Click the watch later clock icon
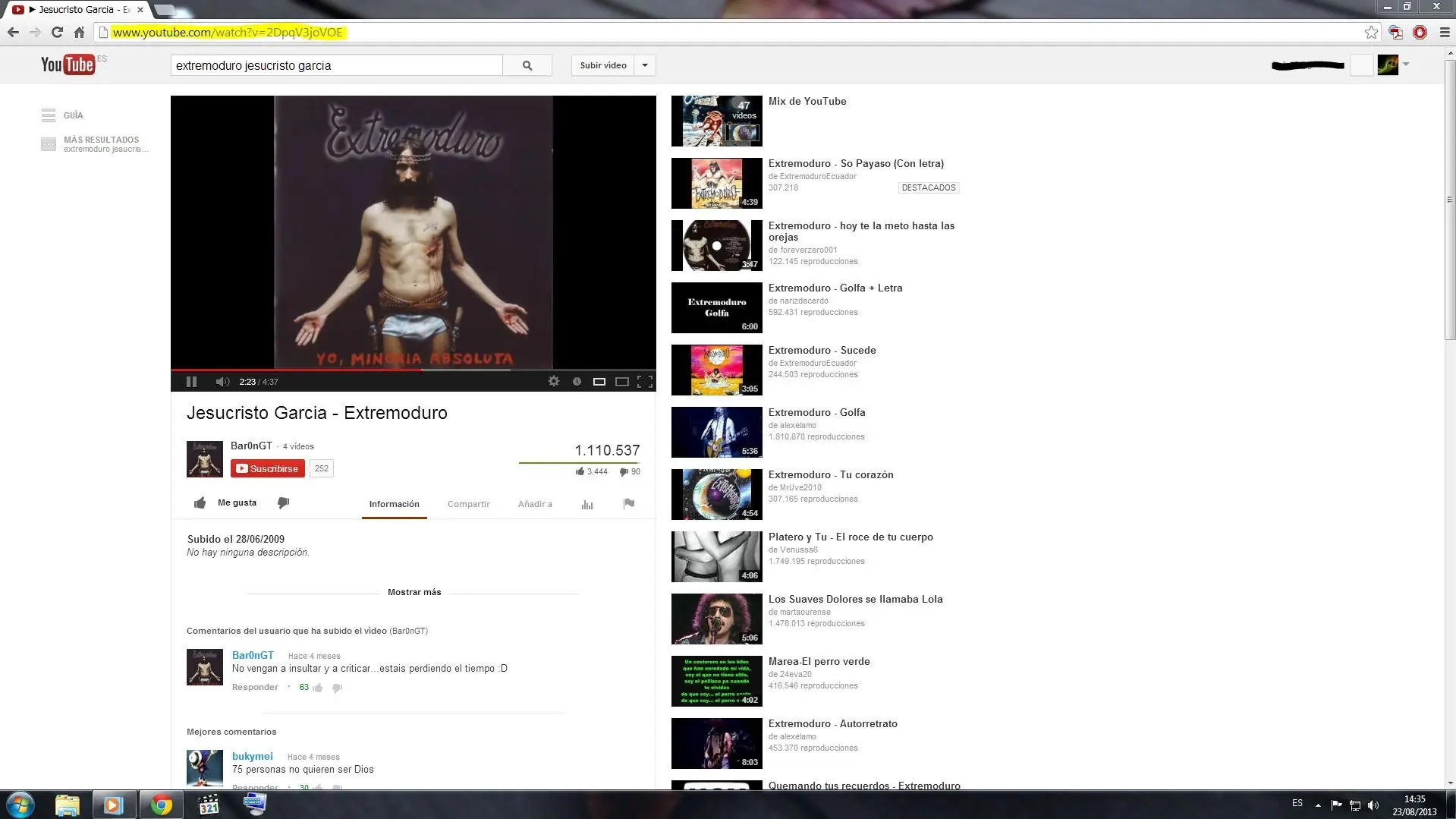Image resolution: width=1456 pixels, height=819 pixels. 577,382
